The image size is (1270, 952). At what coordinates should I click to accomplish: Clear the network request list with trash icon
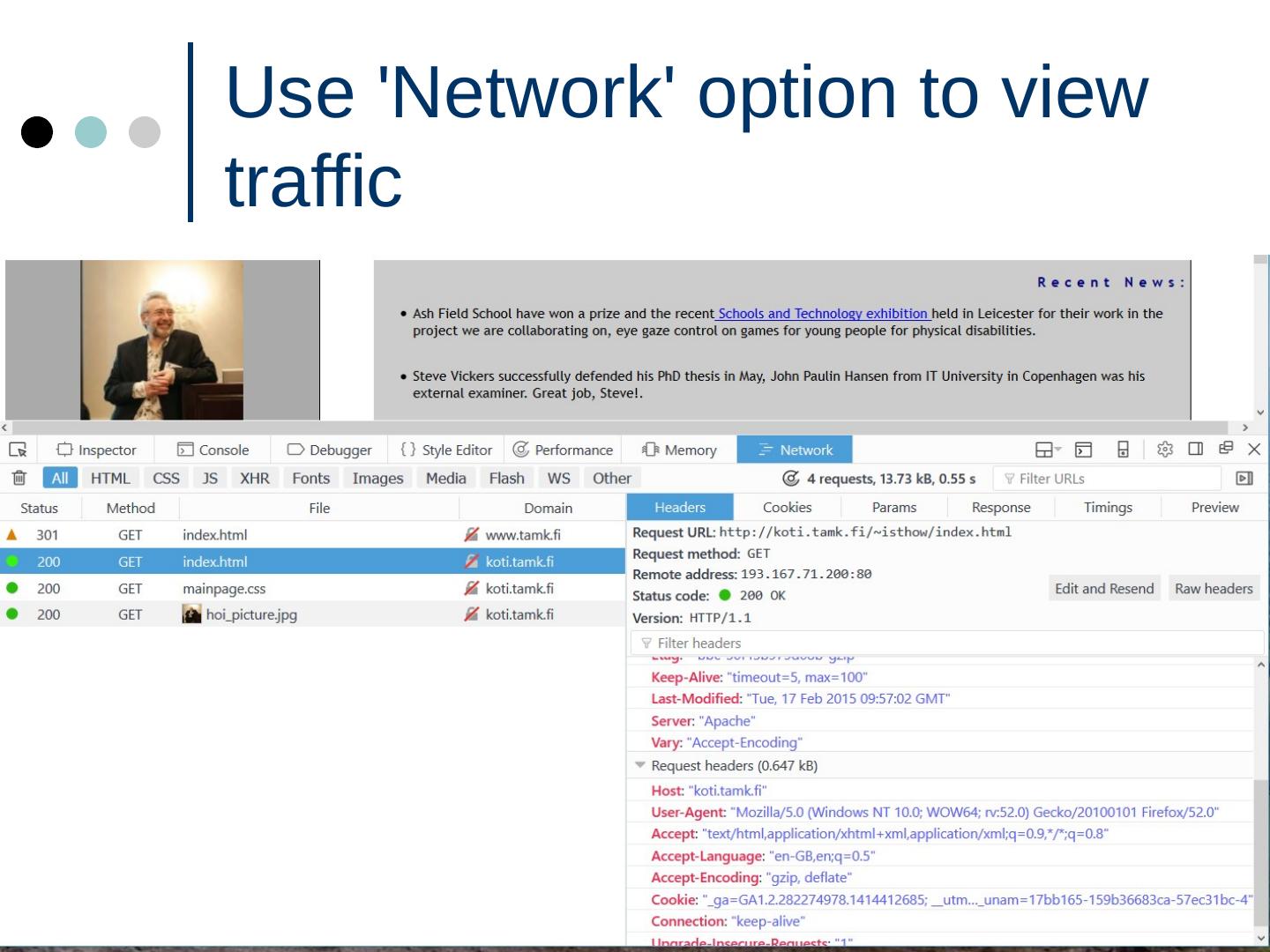click(19, 478)
